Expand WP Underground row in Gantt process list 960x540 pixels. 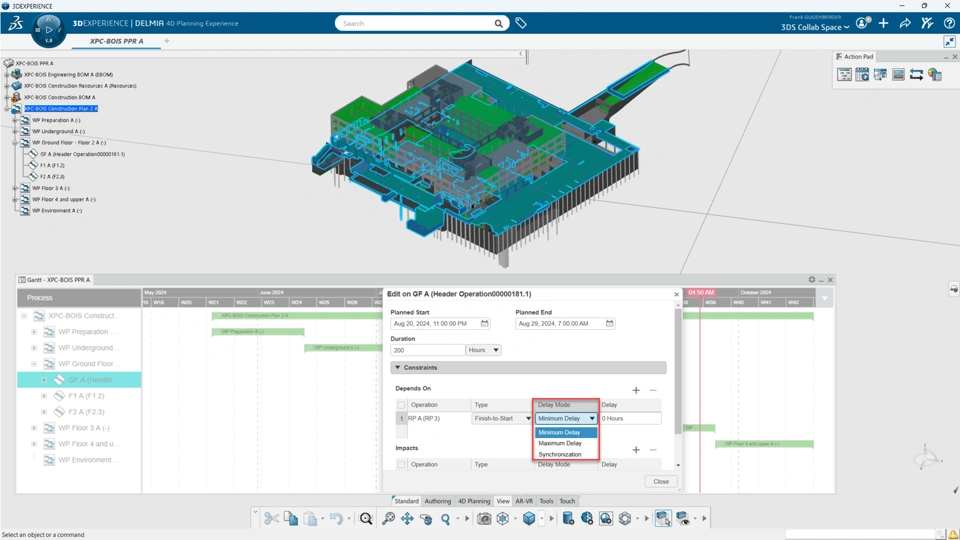pyautogui.click(x=34, y=348)
